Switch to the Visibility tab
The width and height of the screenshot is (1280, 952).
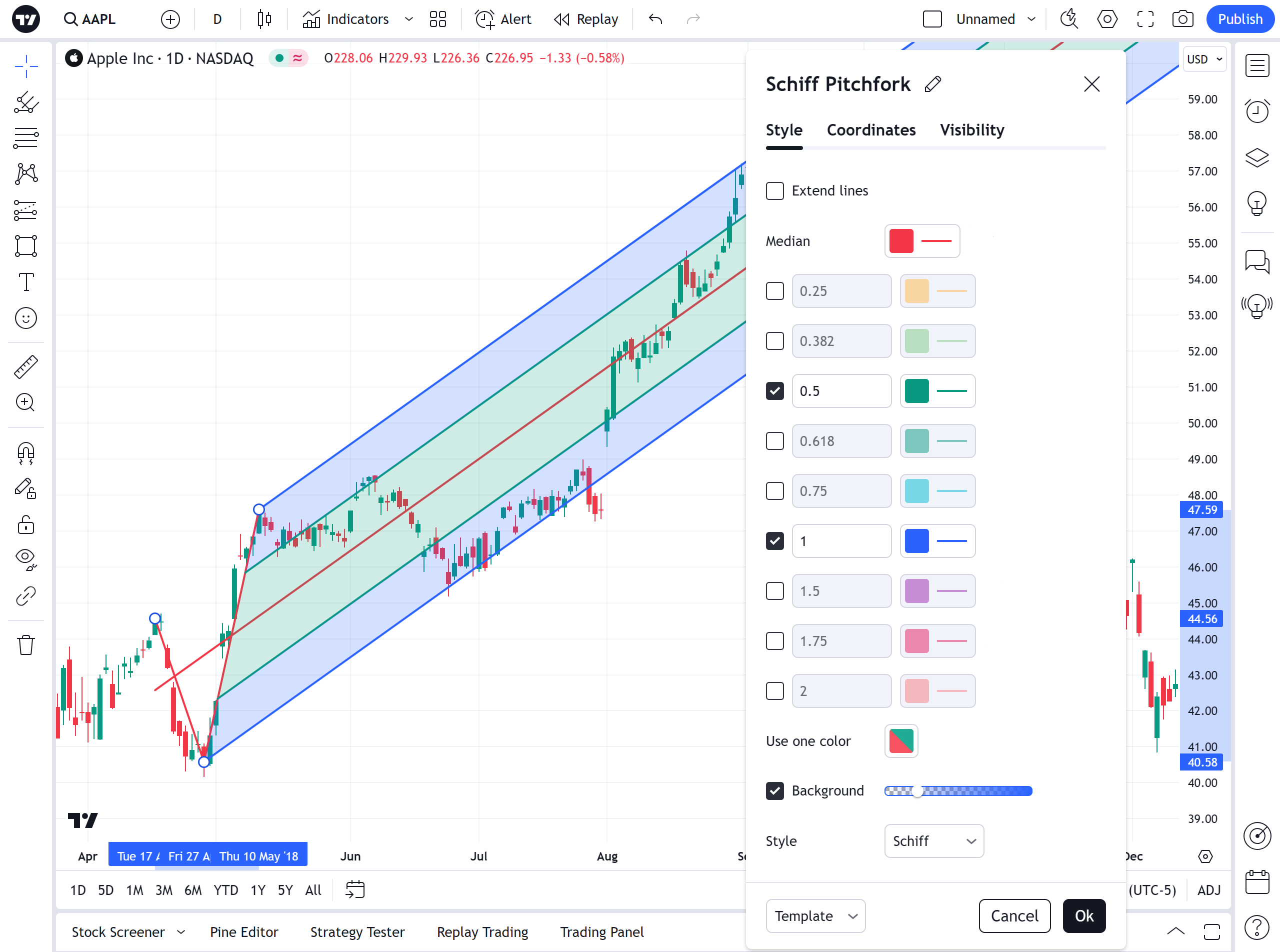(x=971, y=130)
